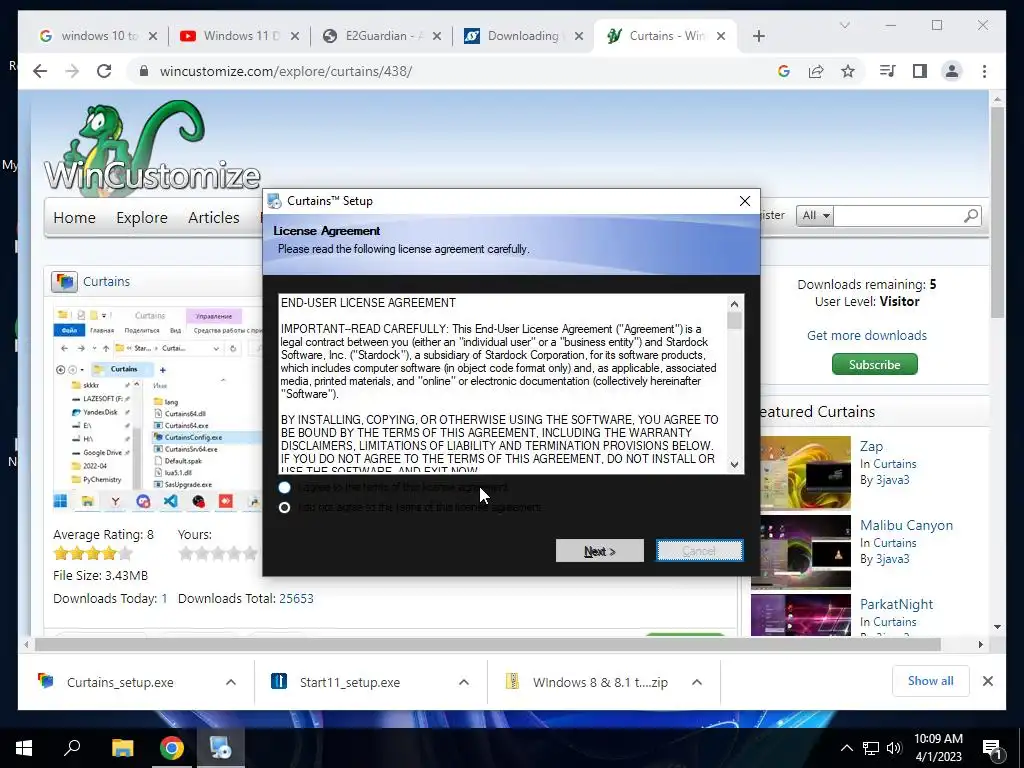Click Show all downloads
Screen dimensions: 1024x768
(x=931, y=680)
